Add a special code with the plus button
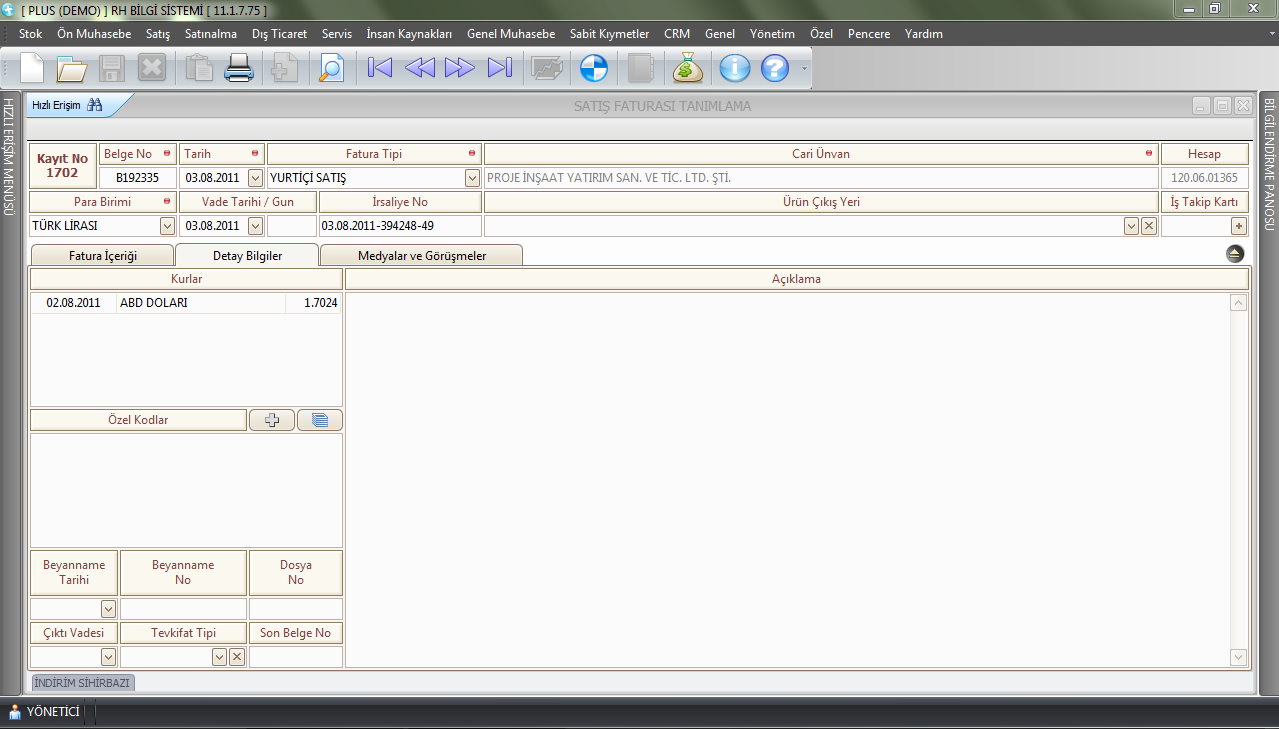Viewport: 1279px width, 729px height. (x=272, y=420)
